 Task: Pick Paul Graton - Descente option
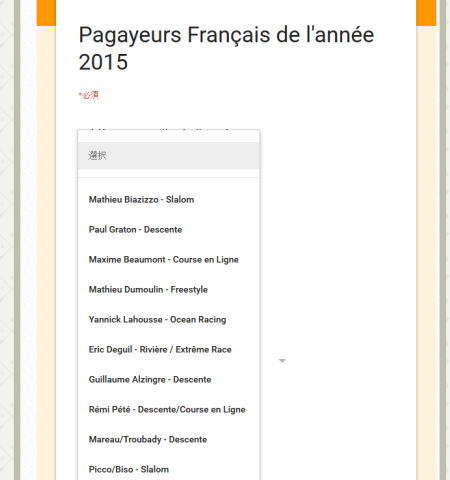point(169,229)
